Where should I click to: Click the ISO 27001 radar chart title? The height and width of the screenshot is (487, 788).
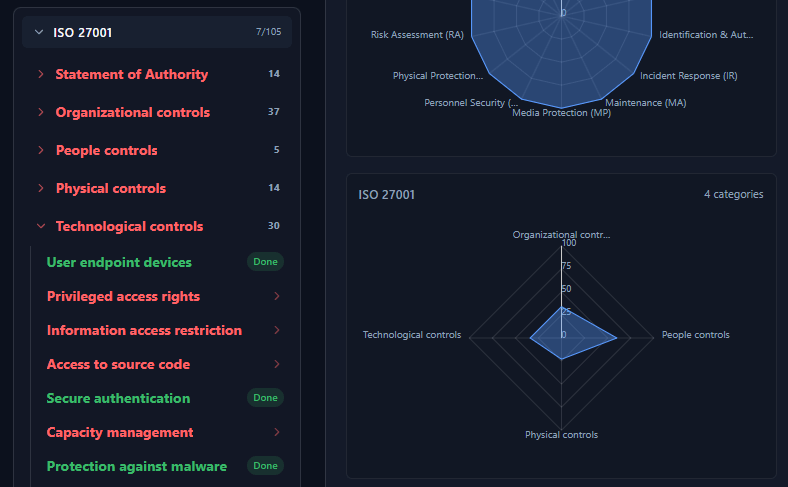point(386,195)
